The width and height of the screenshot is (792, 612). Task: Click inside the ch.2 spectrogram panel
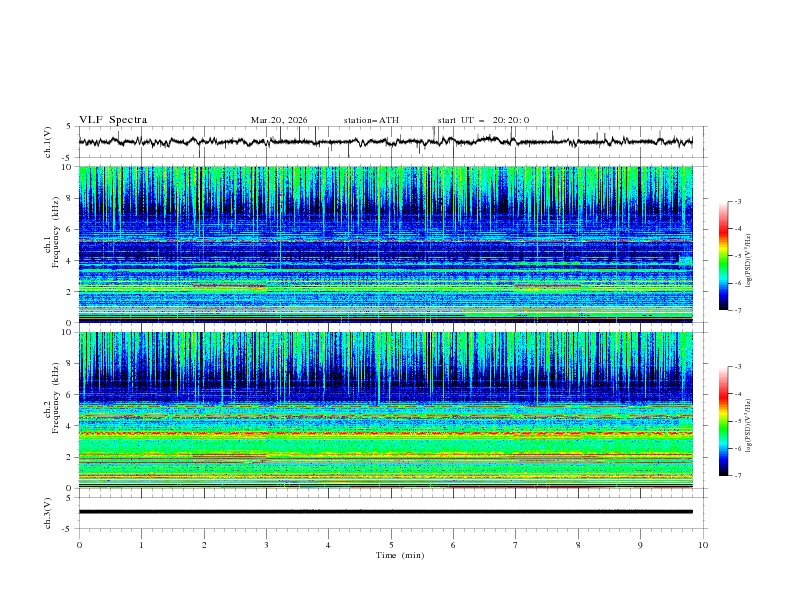(x=385, y=410)
